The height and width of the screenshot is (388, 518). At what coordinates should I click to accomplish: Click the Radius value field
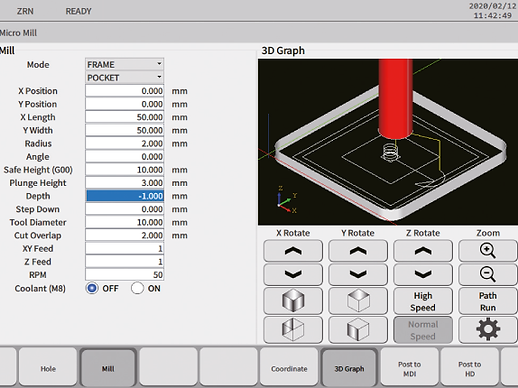124,143
